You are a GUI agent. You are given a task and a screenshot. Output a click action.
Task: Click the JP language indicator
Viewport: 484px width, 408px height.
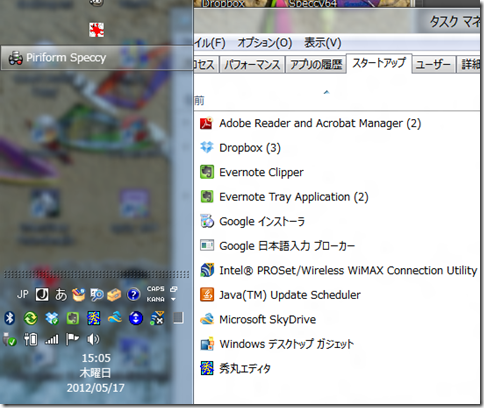[x=23, y=294]
